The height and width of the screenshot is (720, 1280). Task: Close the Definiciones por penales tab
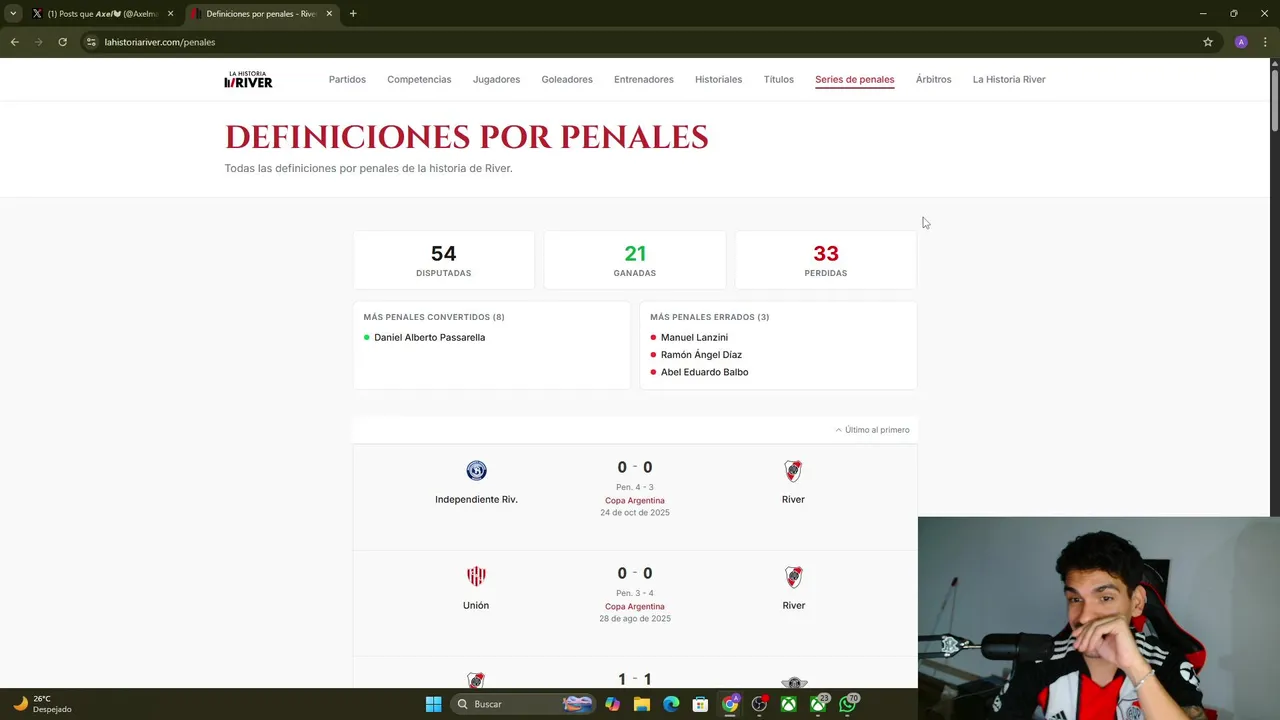pyautogui.click(x=329, y=14)
